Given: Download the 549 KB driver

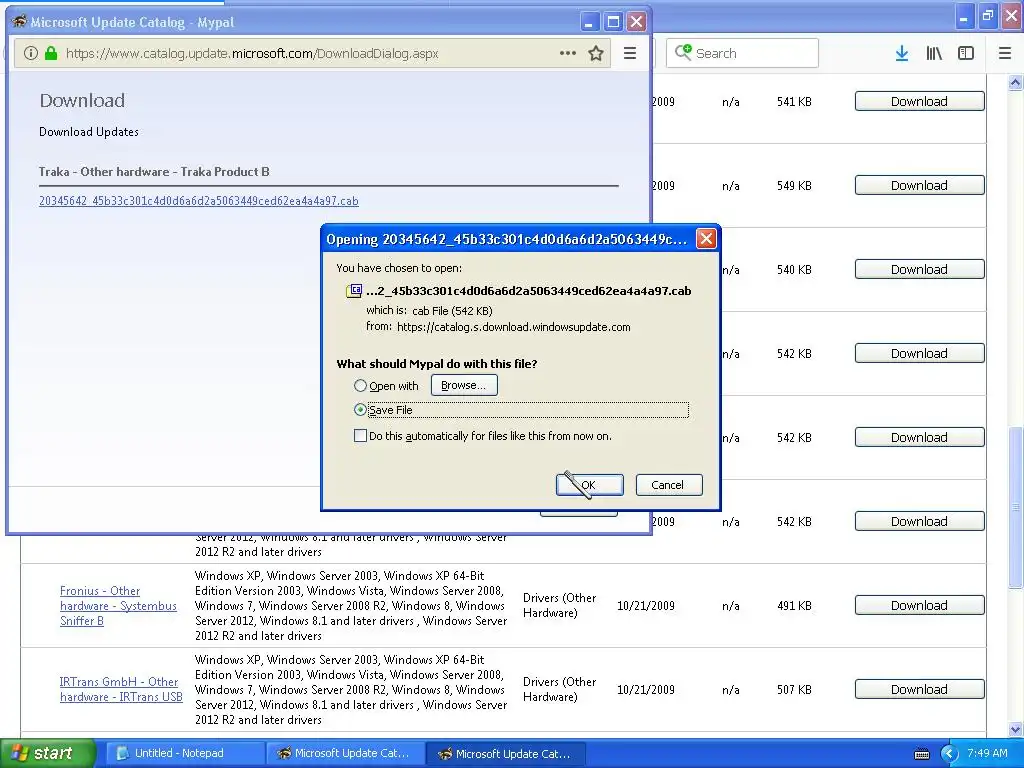Looking at the screenshot, I should pos(919,185).
